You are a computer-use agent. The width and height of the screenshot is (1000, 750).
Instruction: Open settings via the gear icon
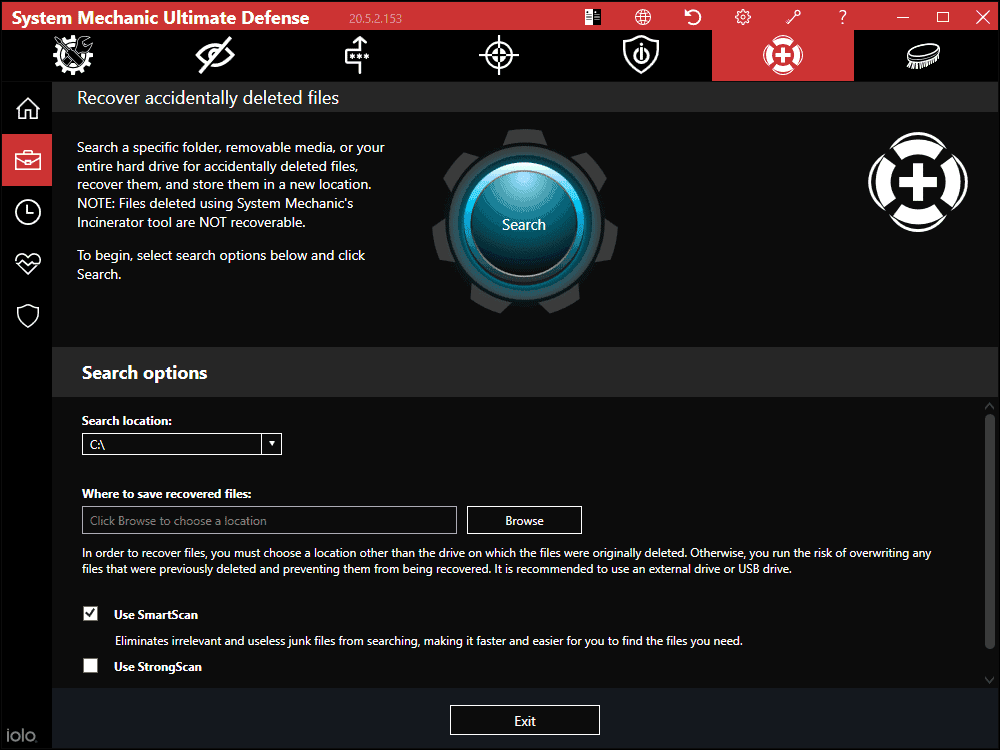(742, 16)
